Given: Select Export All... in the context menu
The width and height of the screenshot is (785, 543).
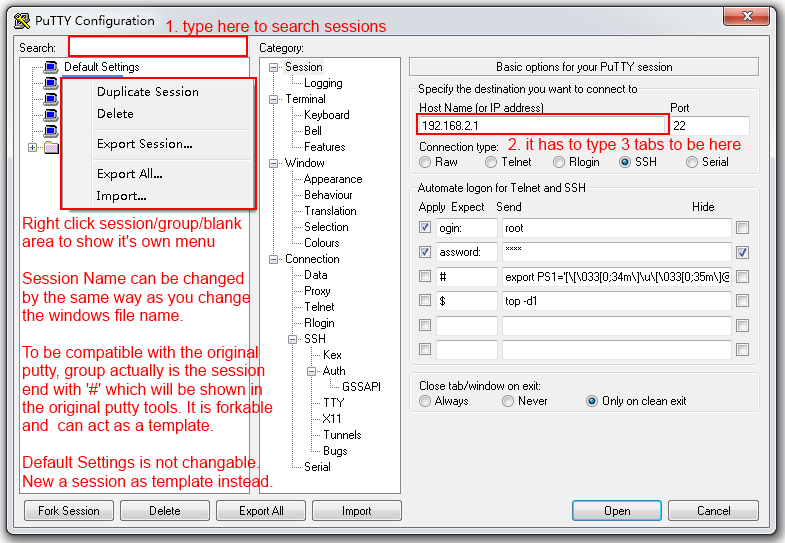Looking at the screenshot, I should (x=130, y=174).
